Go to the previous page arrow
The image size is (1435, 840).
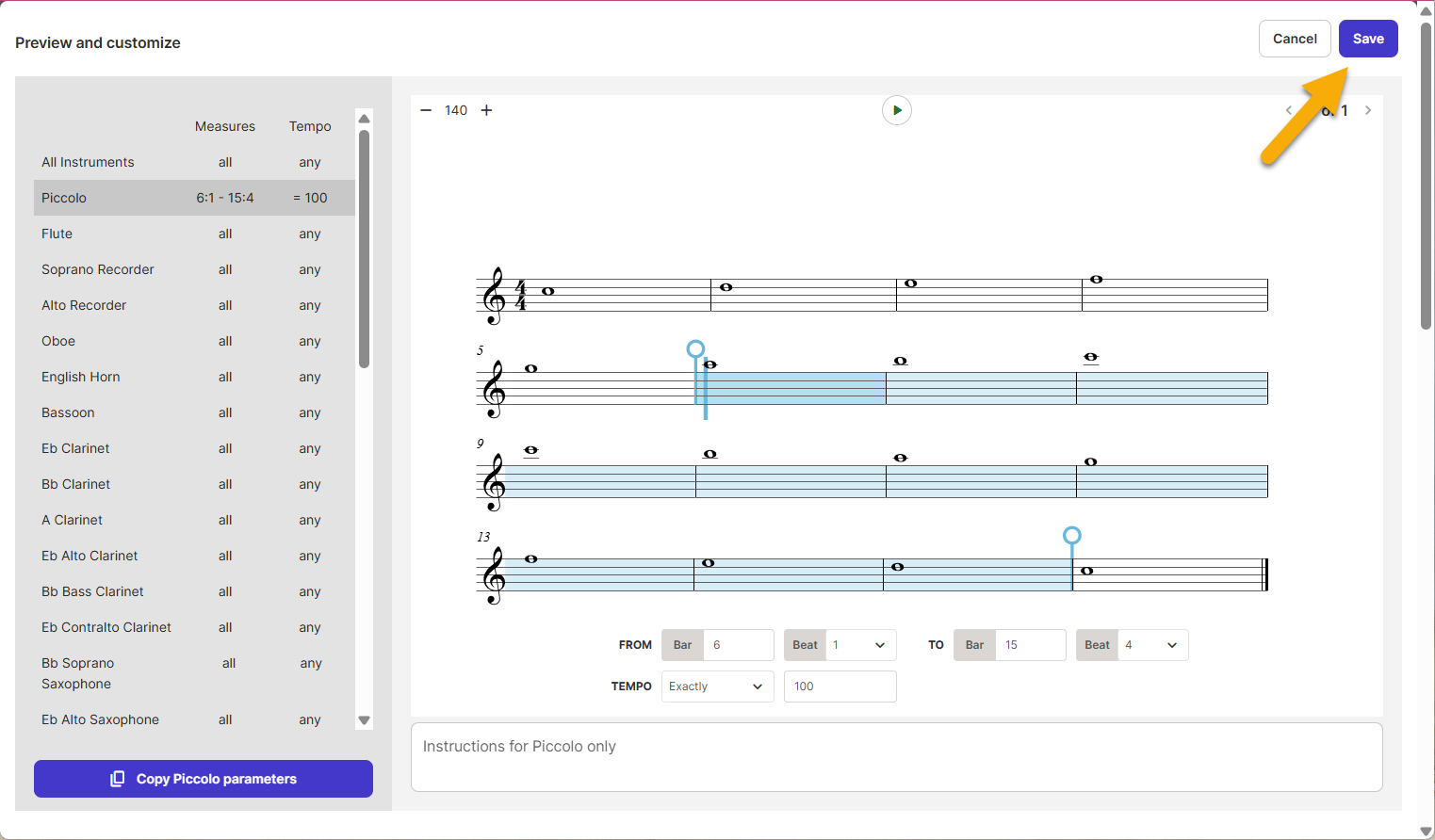click(x=1288, y=110)
